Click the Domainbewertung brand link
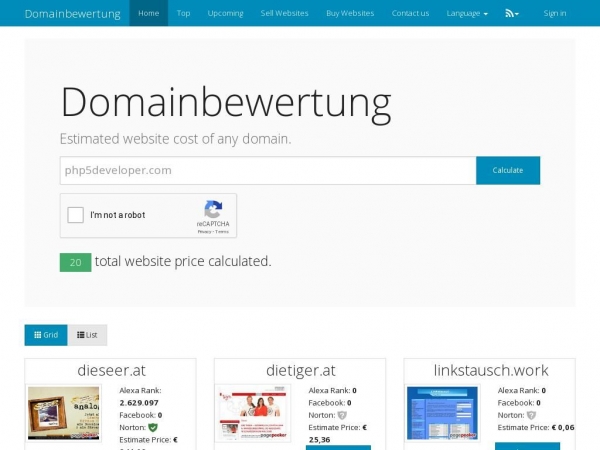 tap(72, 13)
